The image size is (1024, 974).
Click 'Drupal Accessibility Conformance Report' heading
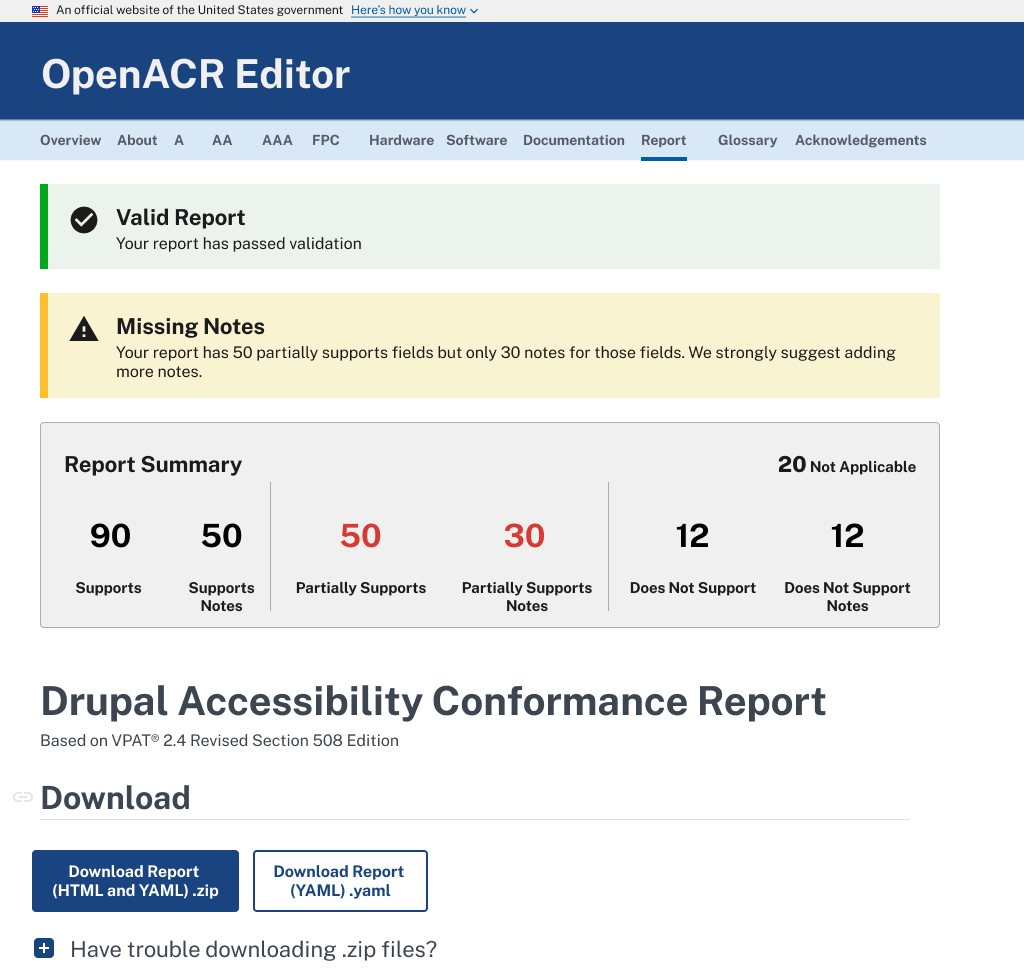tap(433, 701)
